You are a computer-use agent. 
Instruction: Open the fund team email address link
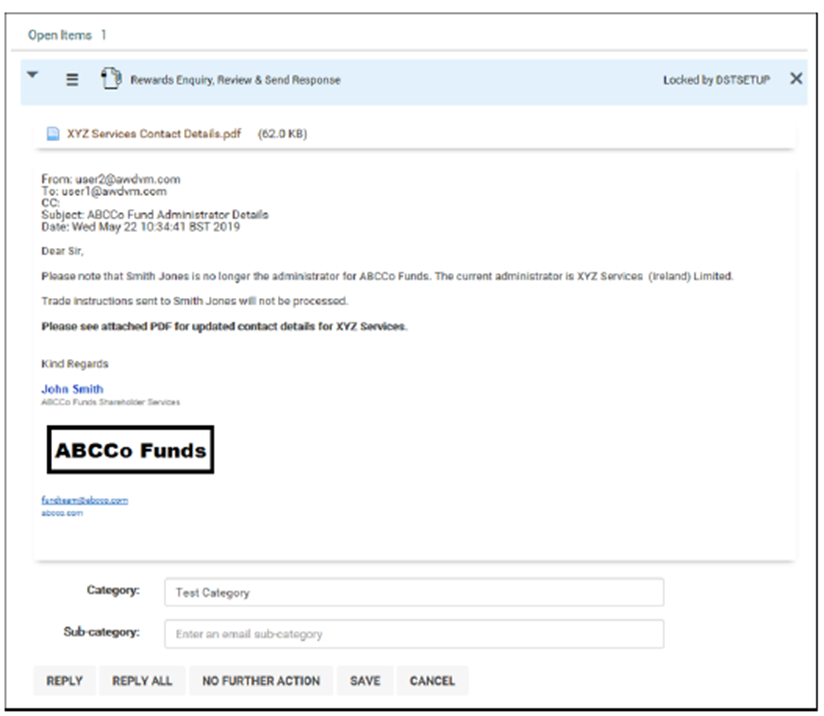tap(85, 500)
